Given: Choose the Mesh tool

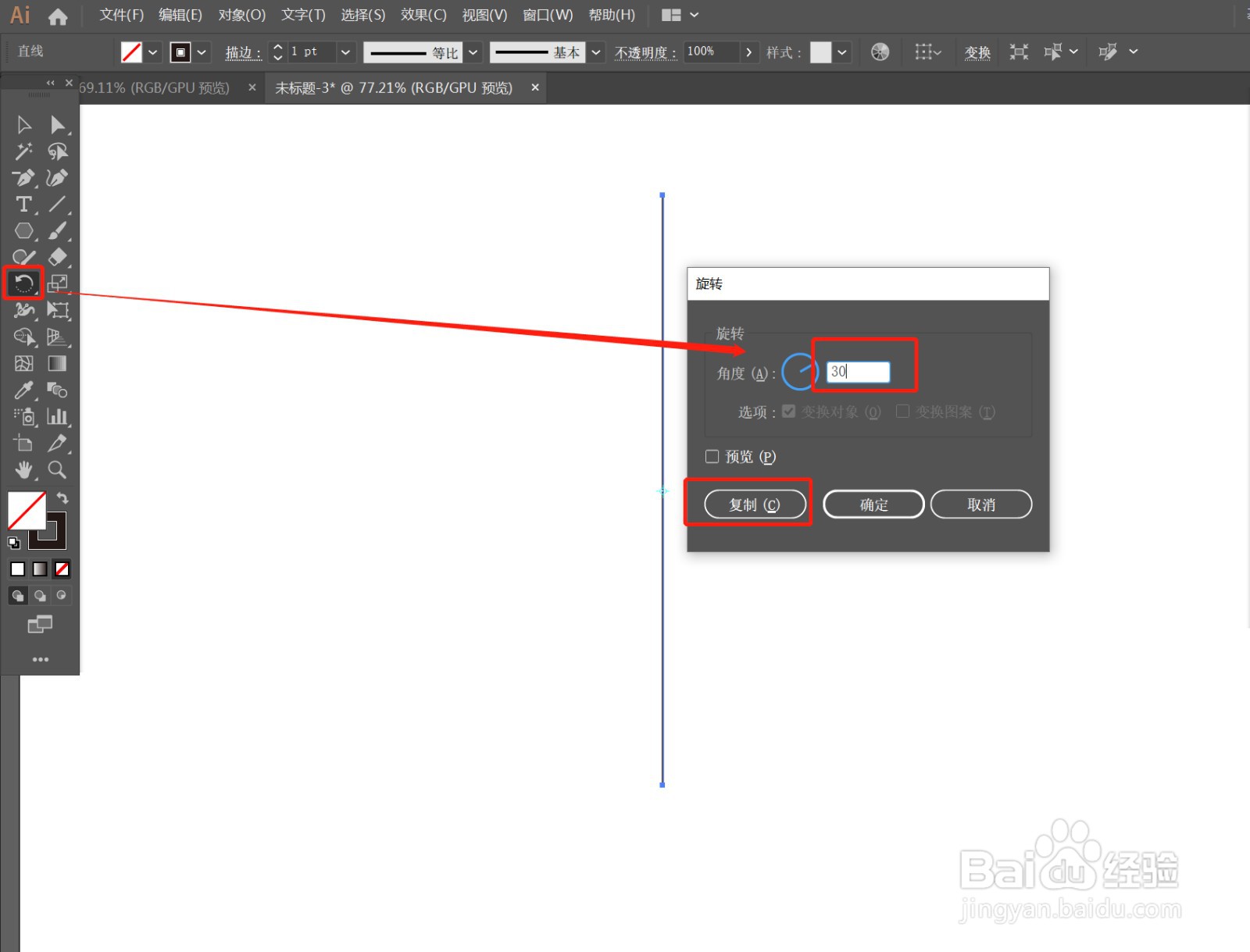Looking at the screenshot, I should coord(24,363).
